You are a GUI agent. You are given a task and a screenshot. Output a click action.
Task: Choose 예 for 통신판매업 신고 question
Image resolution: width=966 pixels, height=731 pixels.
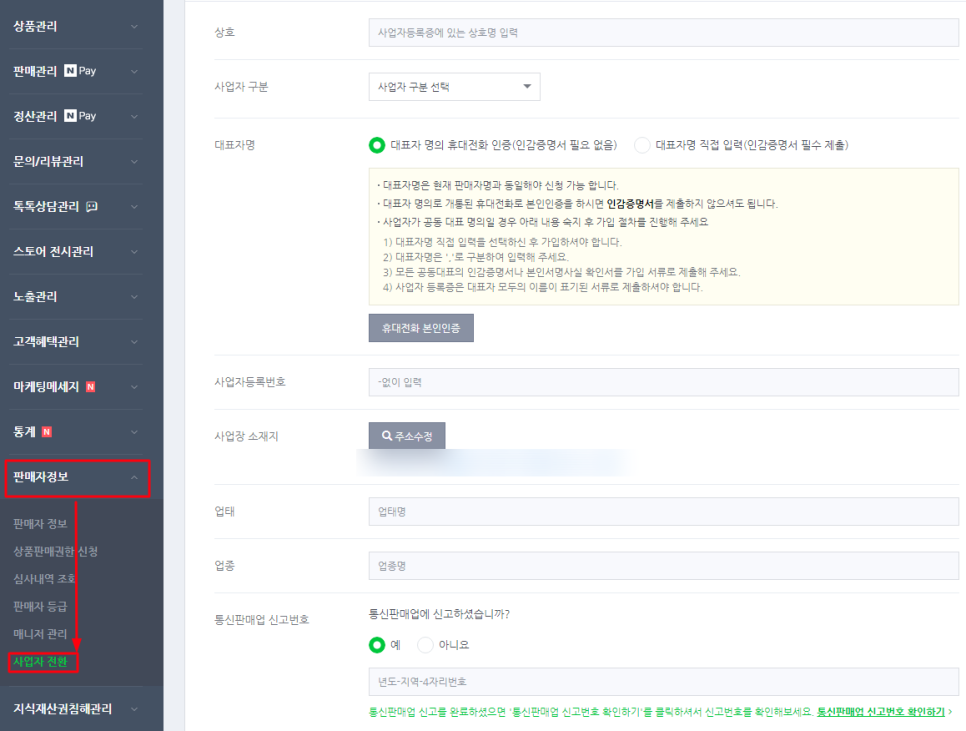pyautogui.click(x=376, y=645)
